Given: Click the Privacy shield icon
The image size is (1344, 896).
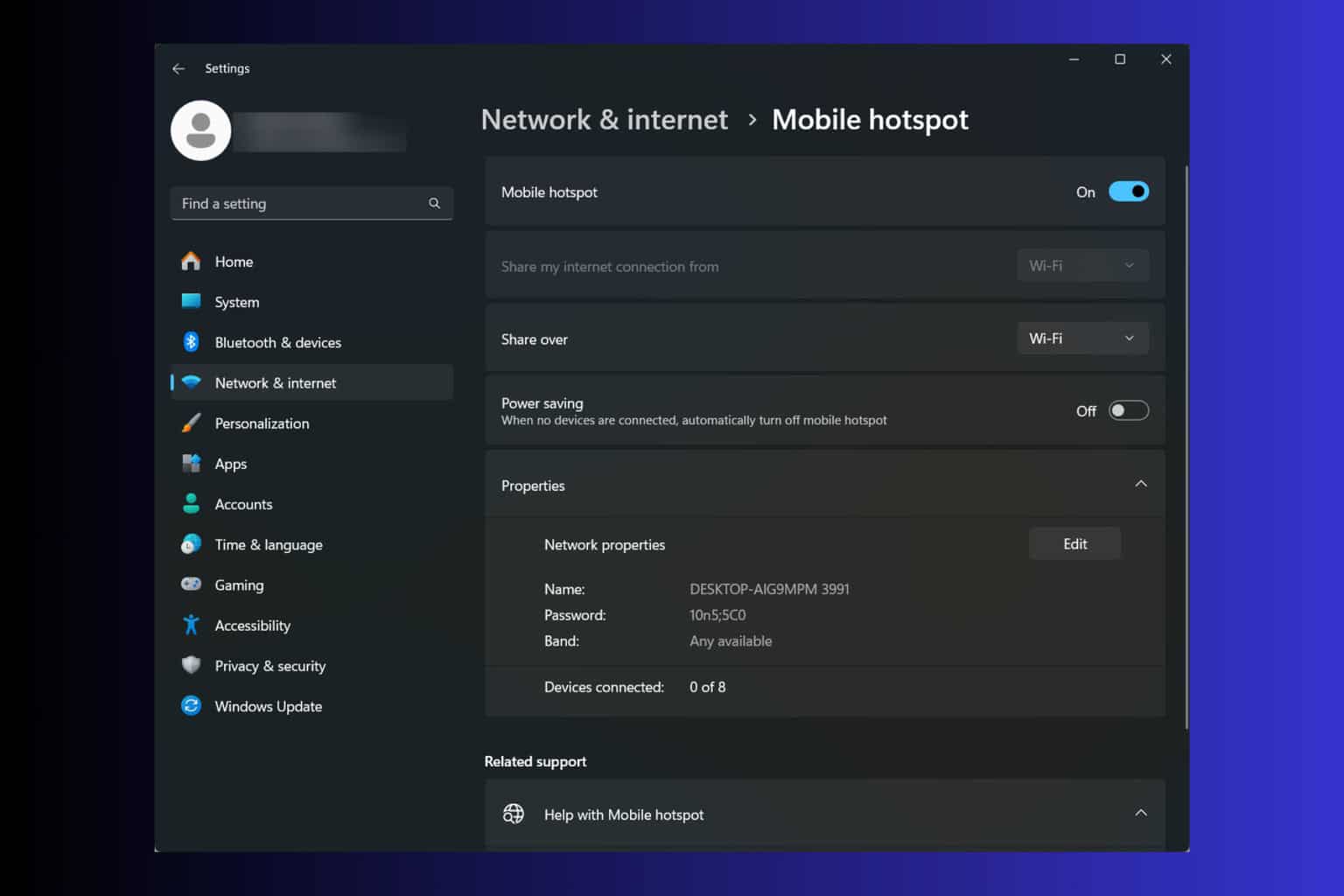Looking at the screenshot, I should 191,665.
